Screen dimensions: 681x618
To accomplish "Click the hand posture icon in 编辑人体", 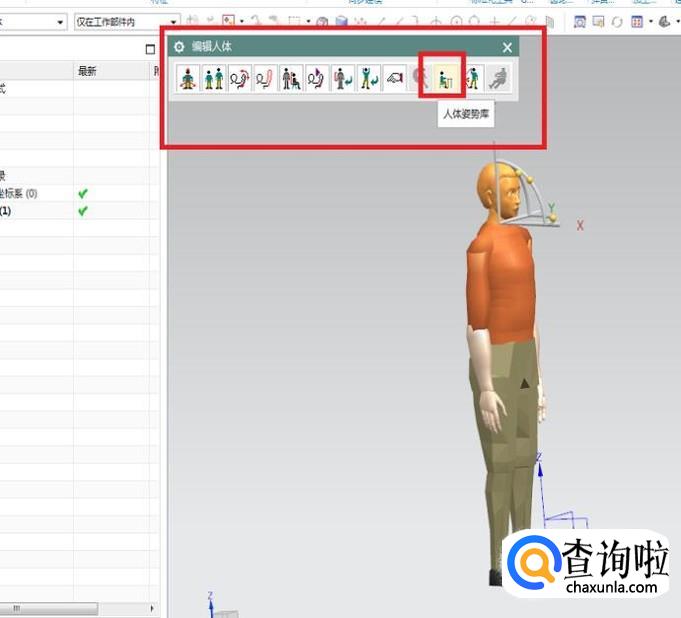I will click(x=395, y=78).
